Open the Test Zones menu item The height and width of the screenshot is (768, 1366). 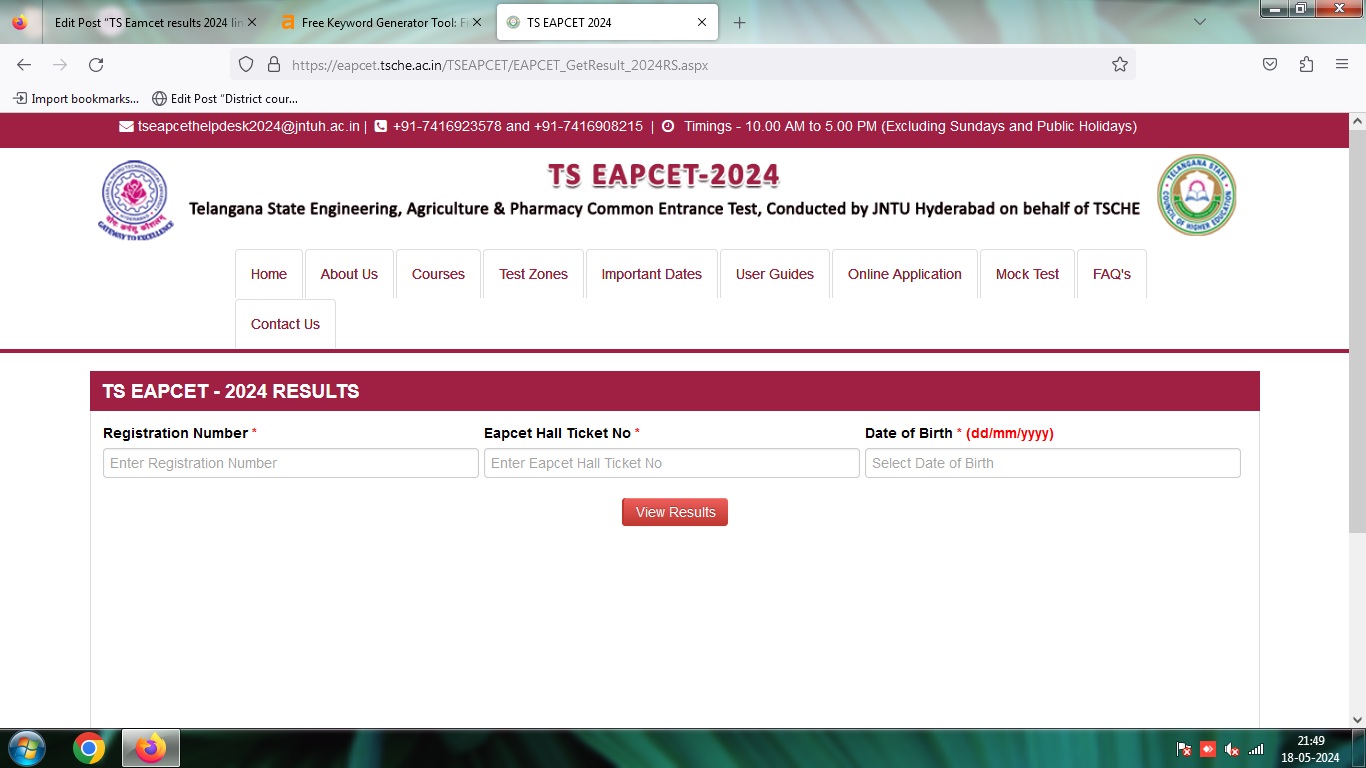(533, 274)
